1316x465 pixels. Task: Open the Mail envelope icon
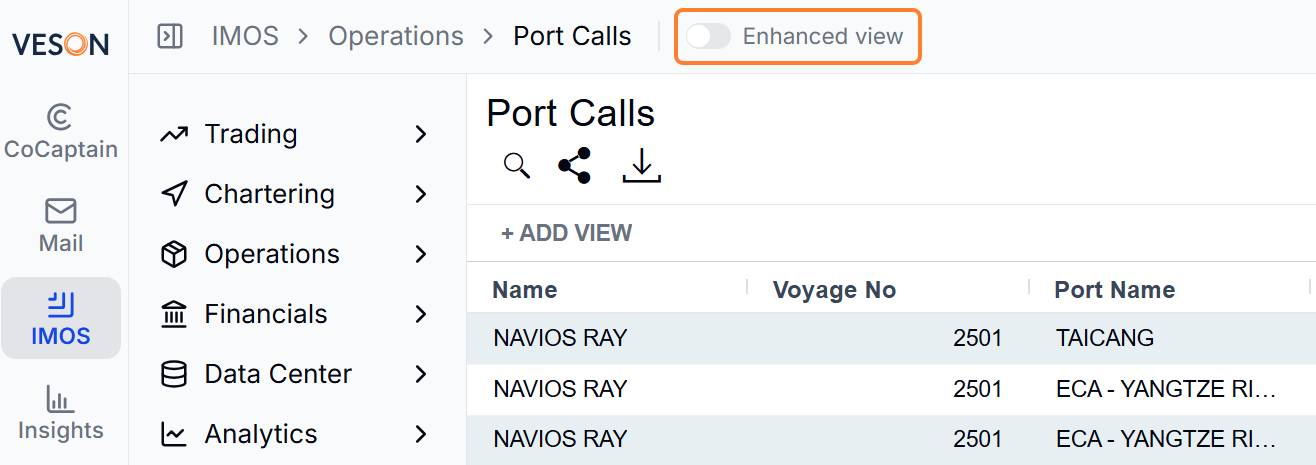[61, 211]
